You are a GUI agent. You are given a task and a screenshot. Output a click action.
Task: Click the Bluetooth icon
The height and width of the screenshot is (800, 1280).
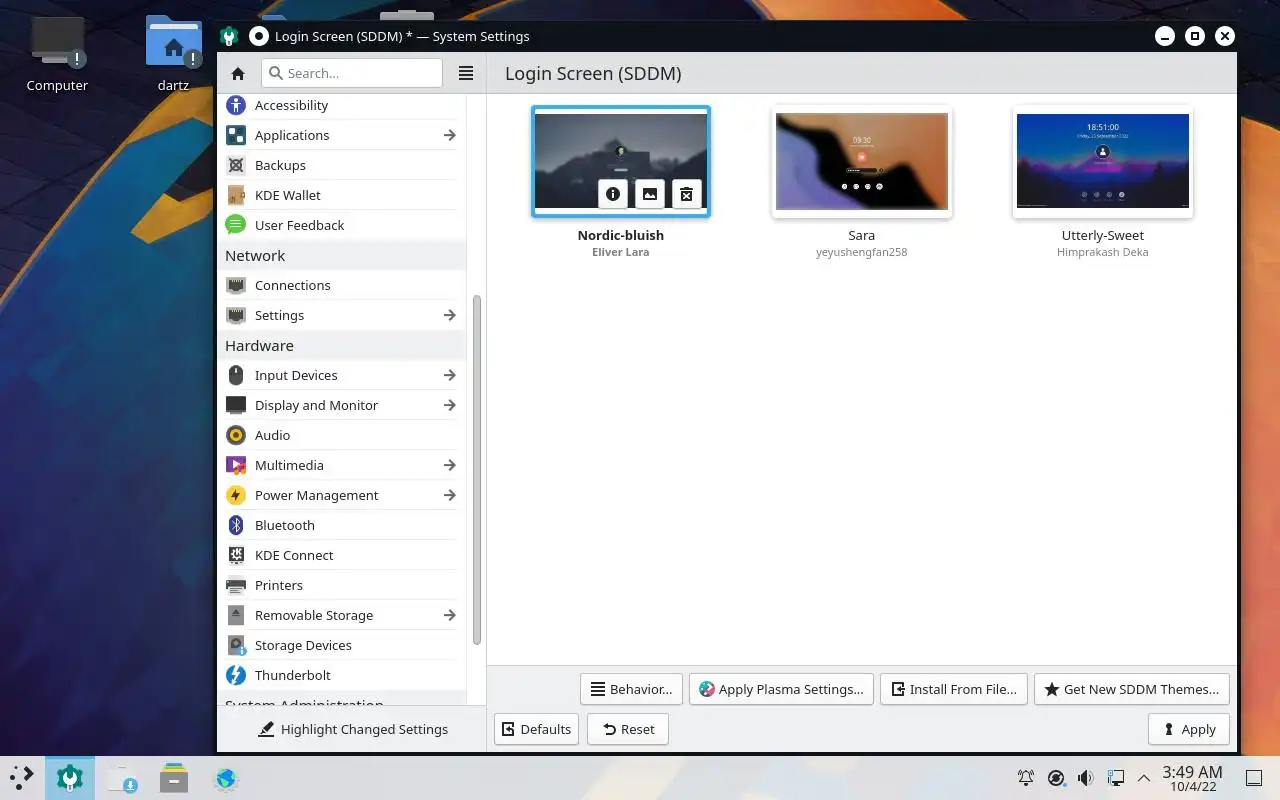click(x=236, y=525)
